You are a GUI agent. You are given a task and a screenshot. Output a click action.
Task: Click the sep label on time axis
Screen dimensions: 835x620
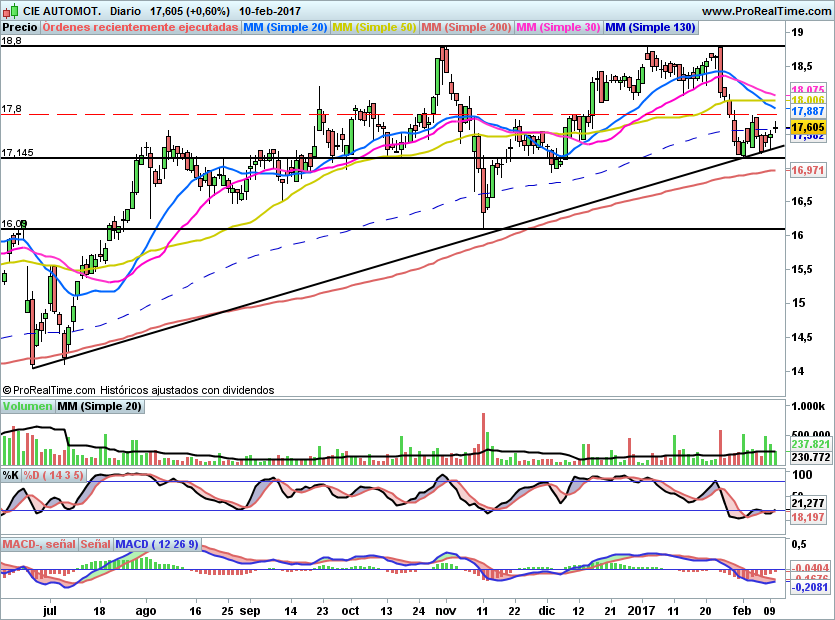250,611
